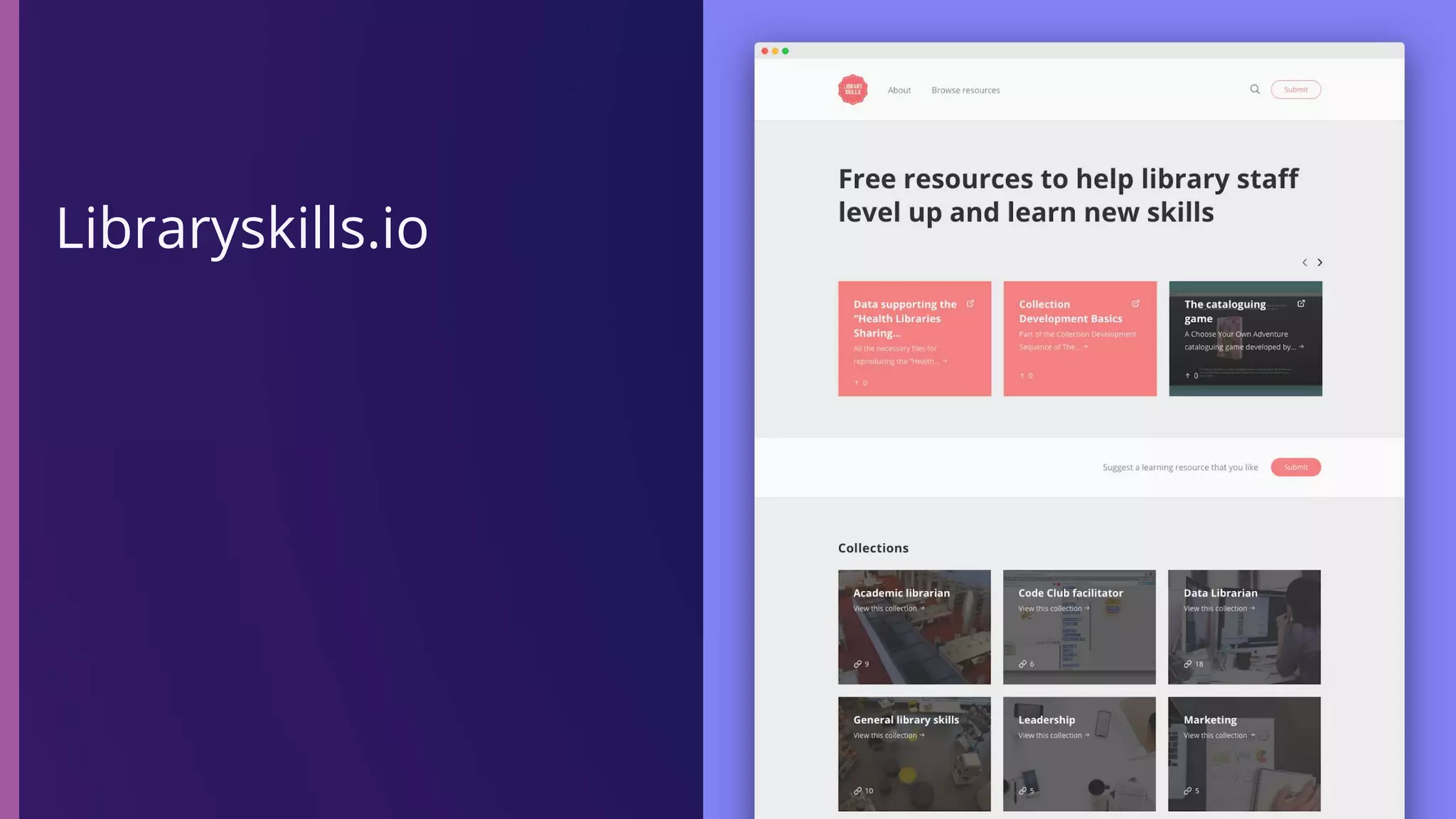Click the red close dot of browser window
The image size is (1456, 819).
pos(765,51)
